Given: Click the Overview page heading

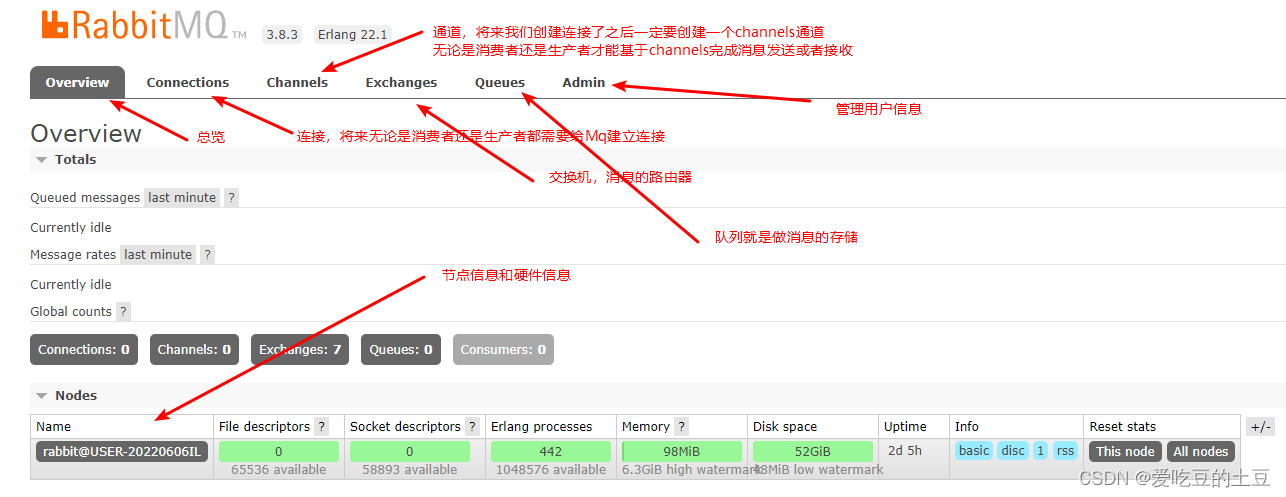Looking at the screenshot, I should click(x=86, y=133).
